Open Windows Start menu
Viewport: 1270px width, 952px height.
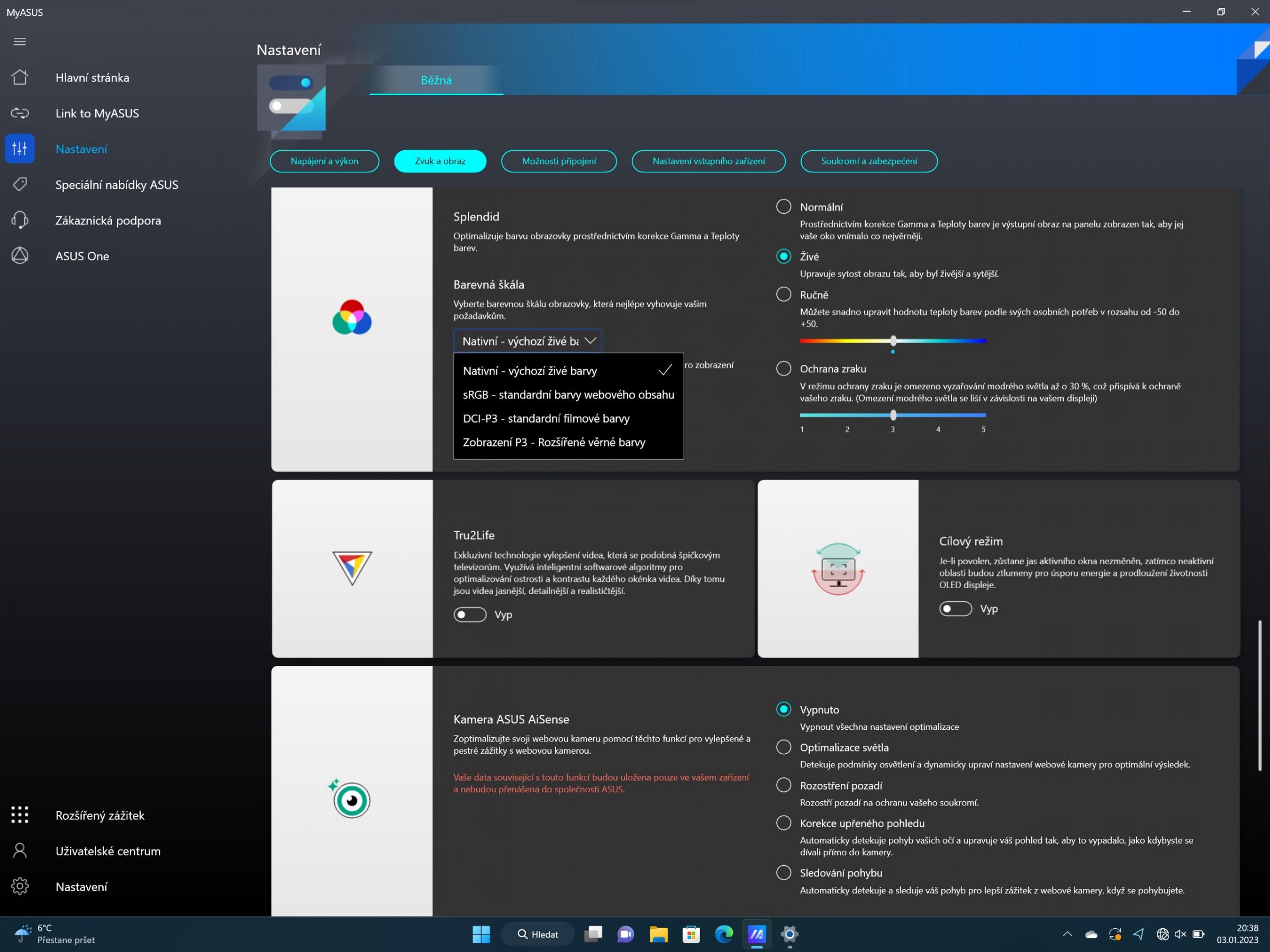(x=481, y=934)
